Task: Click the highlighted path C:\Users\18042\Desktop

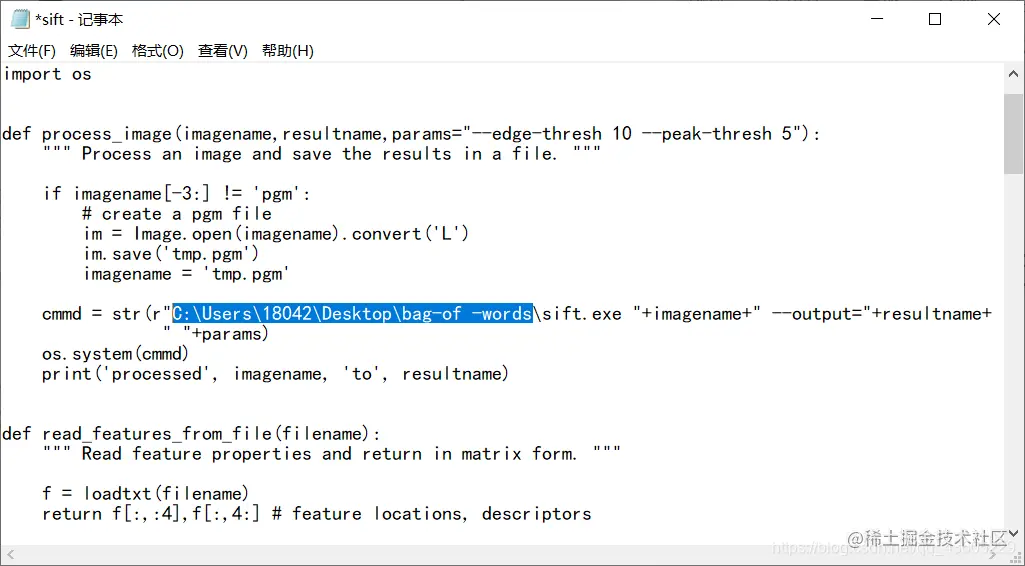Action: [352, 314]
